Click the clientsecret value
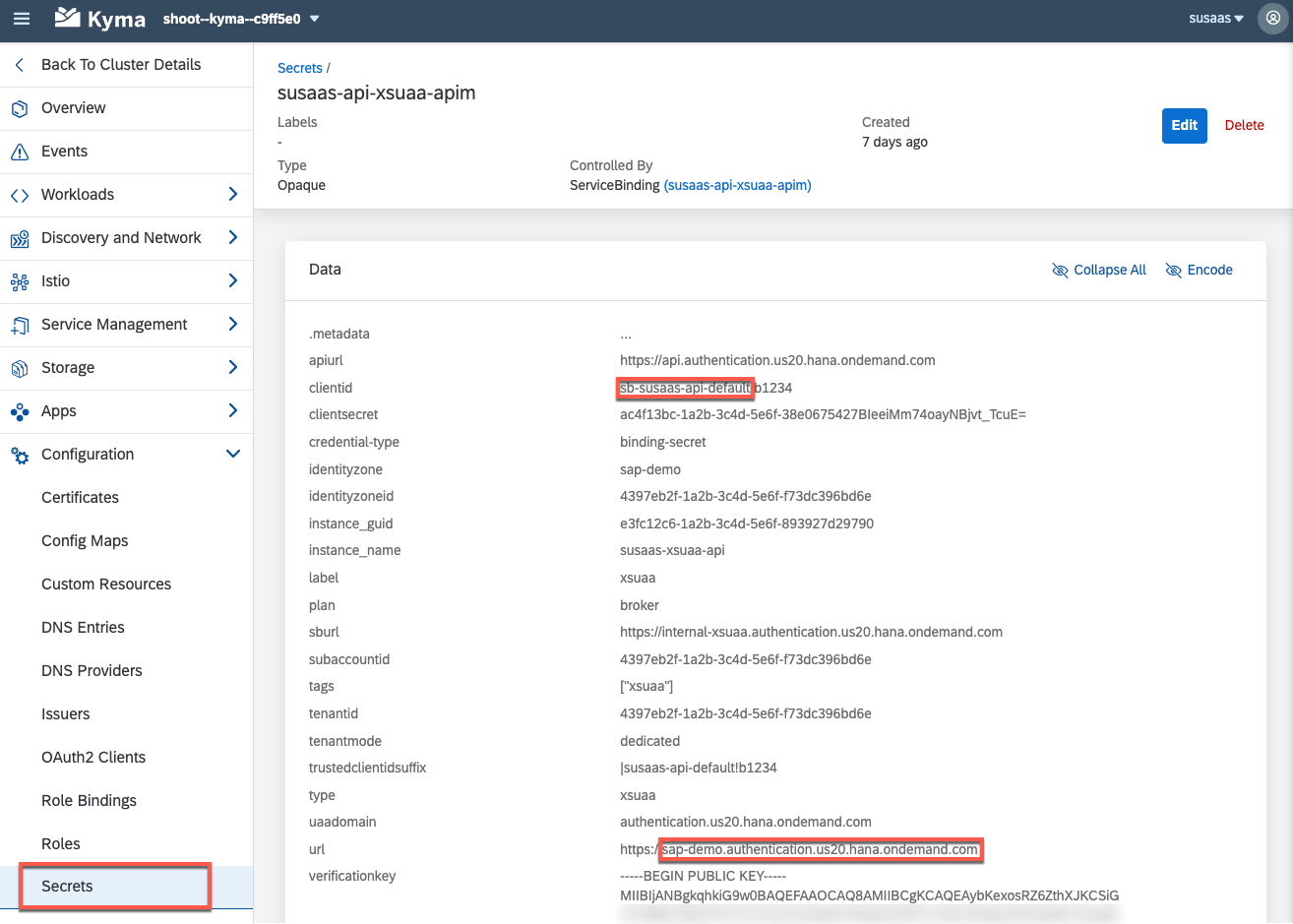 (x=823, y=414)
